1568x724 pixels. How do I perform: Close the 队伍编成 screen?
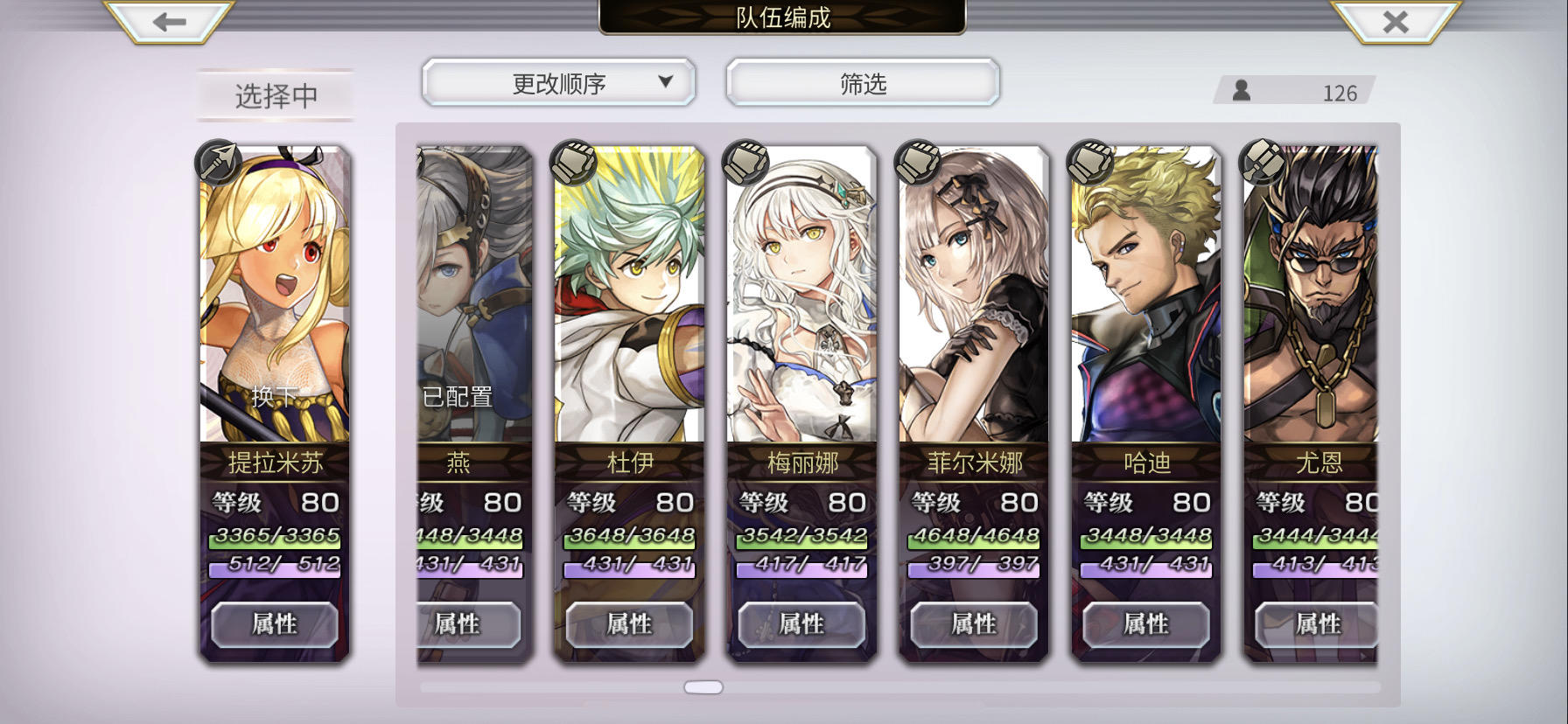click(x=1396, y=21)
